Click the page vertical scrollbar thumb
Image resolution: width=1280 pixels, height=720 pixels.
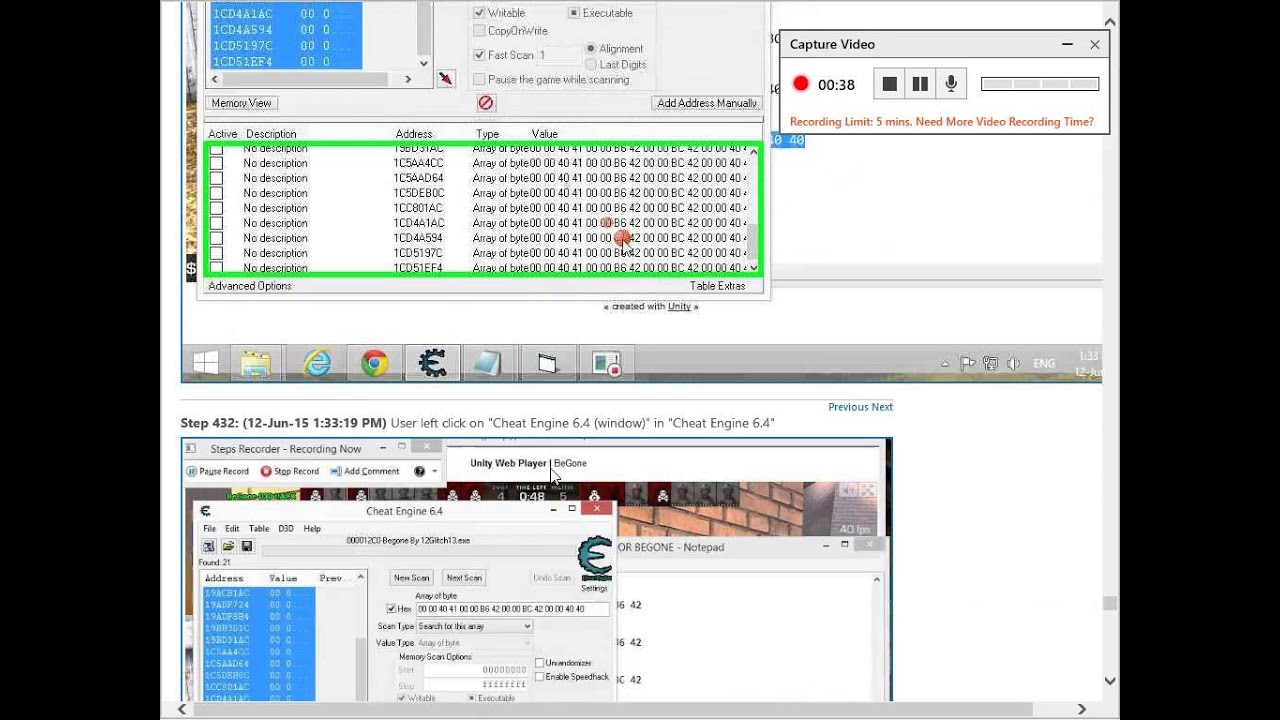click(x=1110, y=603)
